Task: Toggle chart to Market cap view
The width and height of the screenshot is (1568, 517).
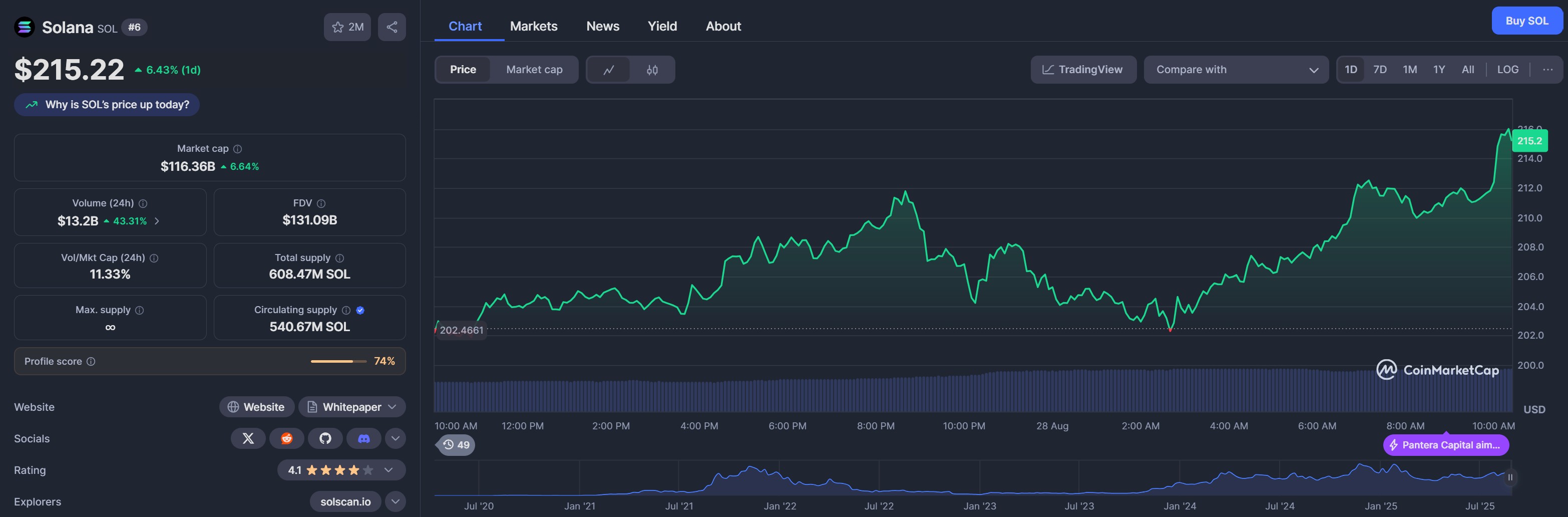Action: (534, 70)
